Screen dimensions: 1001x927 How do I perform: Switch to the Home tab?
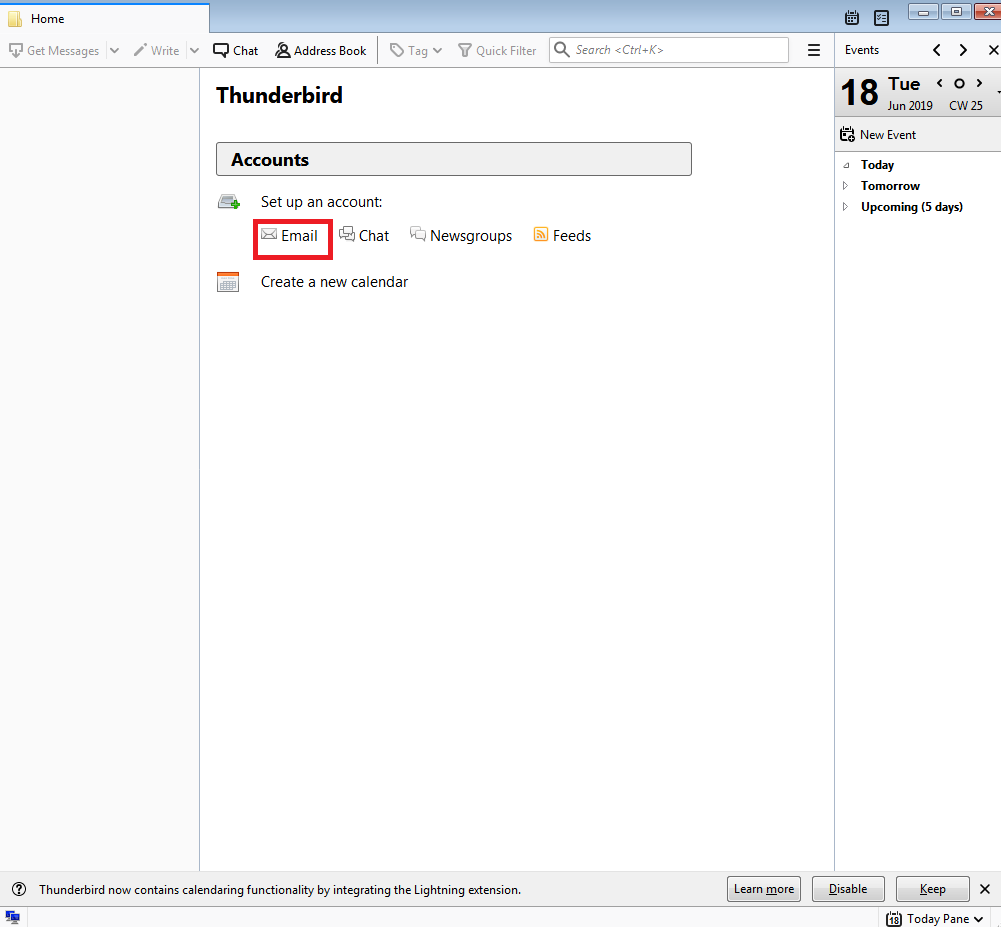105,19
